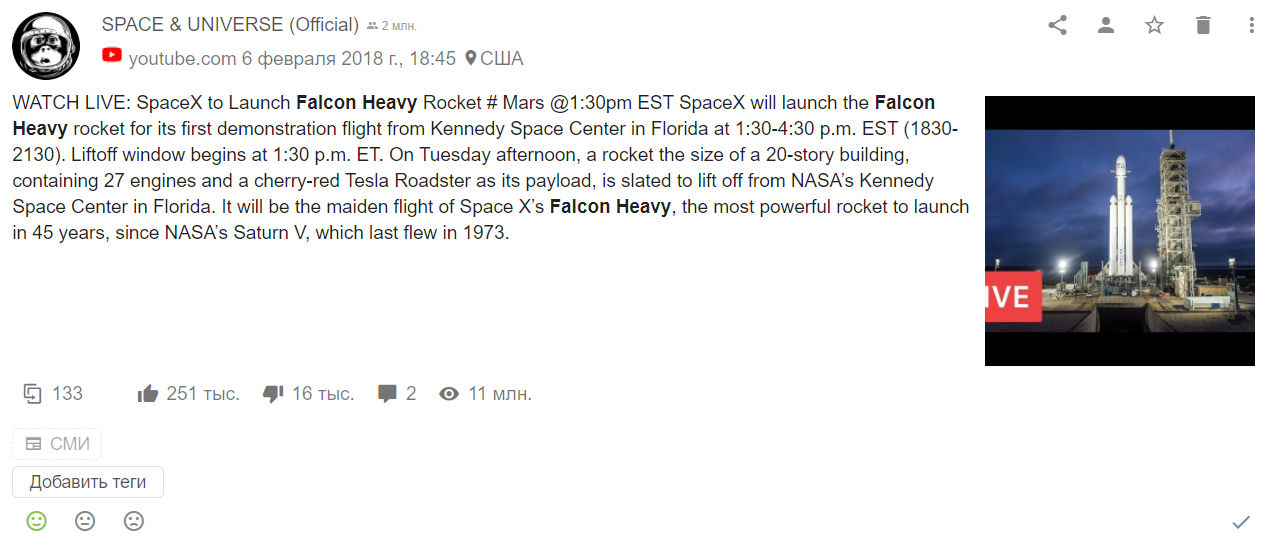Set neutral sentiment with neutral face
Image resolution: width=1282 pixels, height=554 pixels.
click(85, 521)
